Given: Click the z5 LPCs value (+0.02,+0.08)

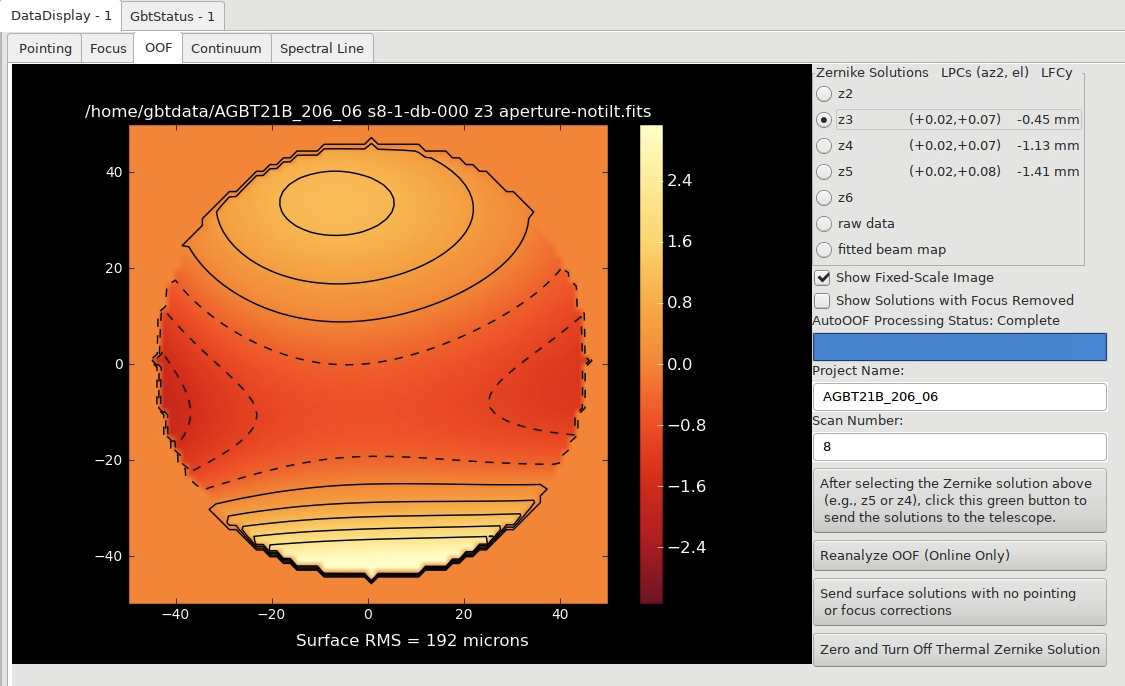Looking at the screenshot, I should (954, 172).
